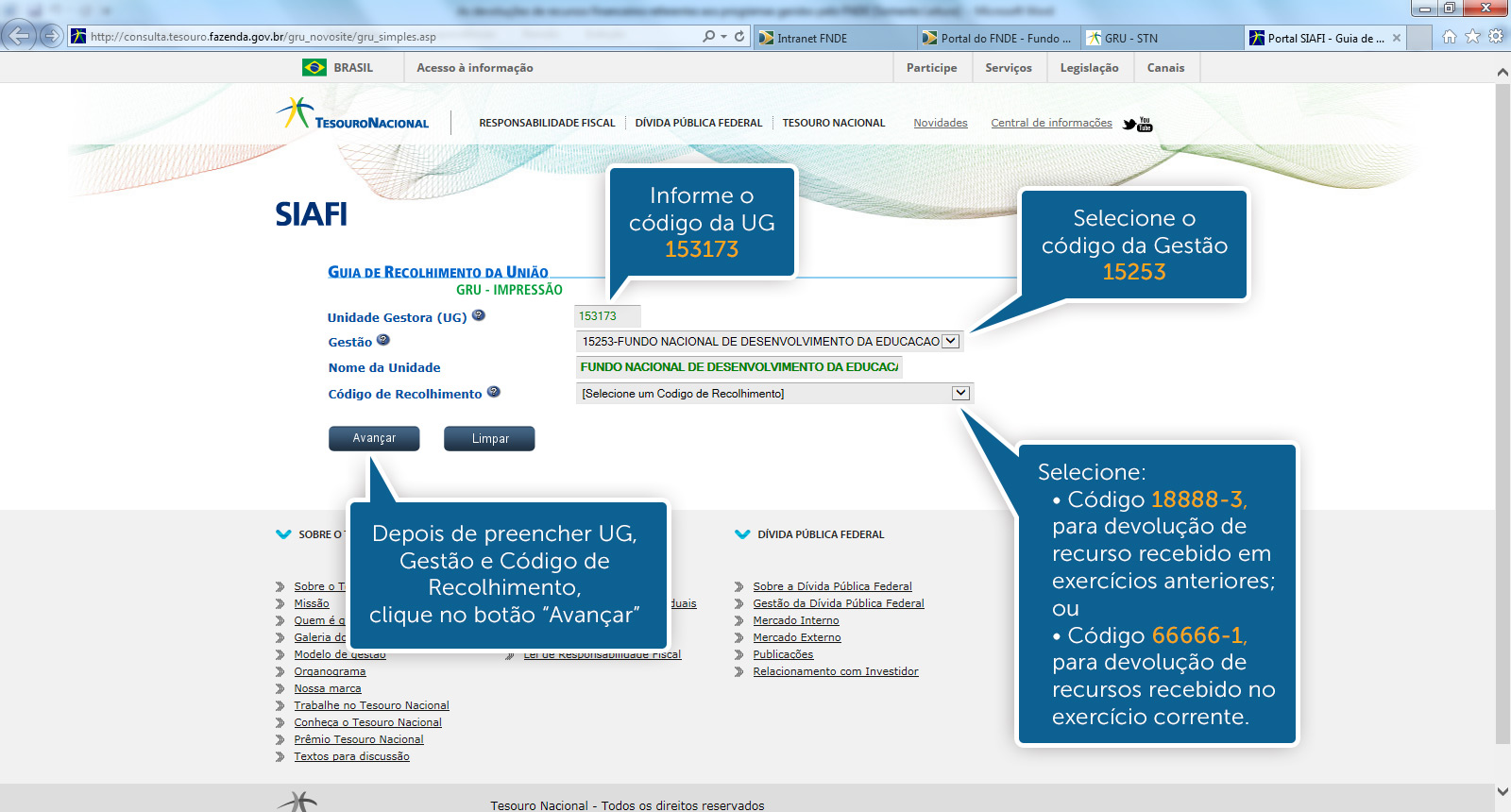Click the Unidade Gestora code field
The image size is (1511, 812).
tap(607, 316)
